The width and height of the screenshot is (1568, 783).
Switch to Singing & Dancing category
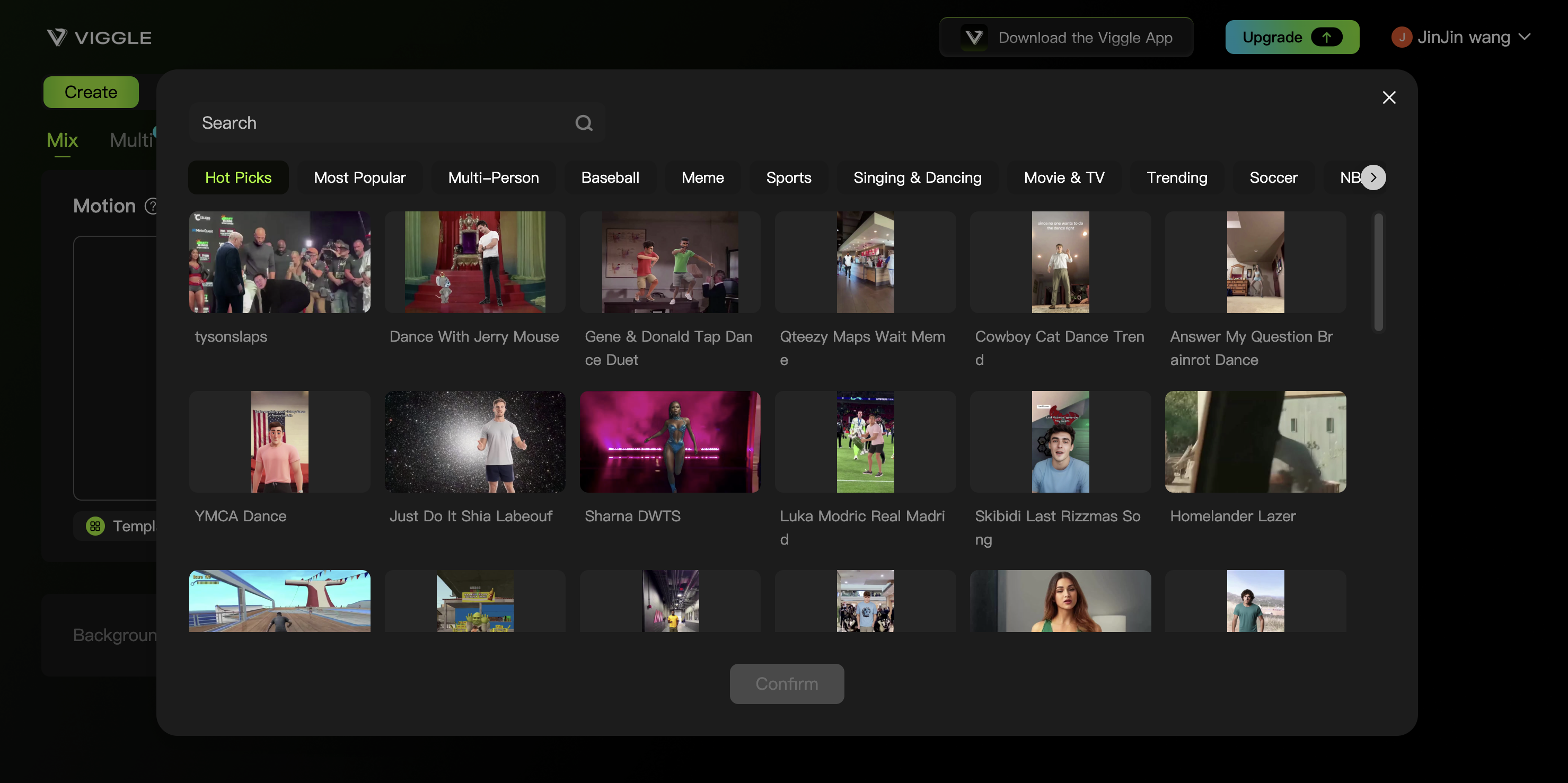[x=917, y=177]
